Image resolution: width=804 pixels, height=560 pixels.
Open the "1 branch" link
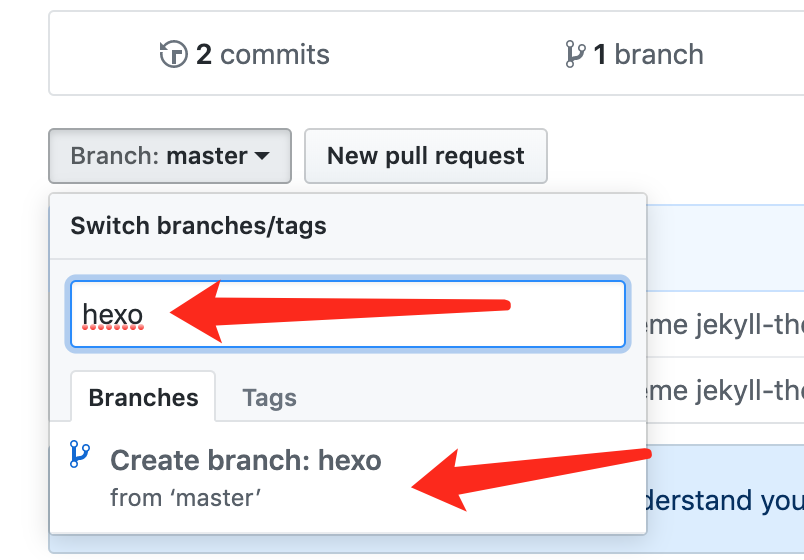(634, 54)
